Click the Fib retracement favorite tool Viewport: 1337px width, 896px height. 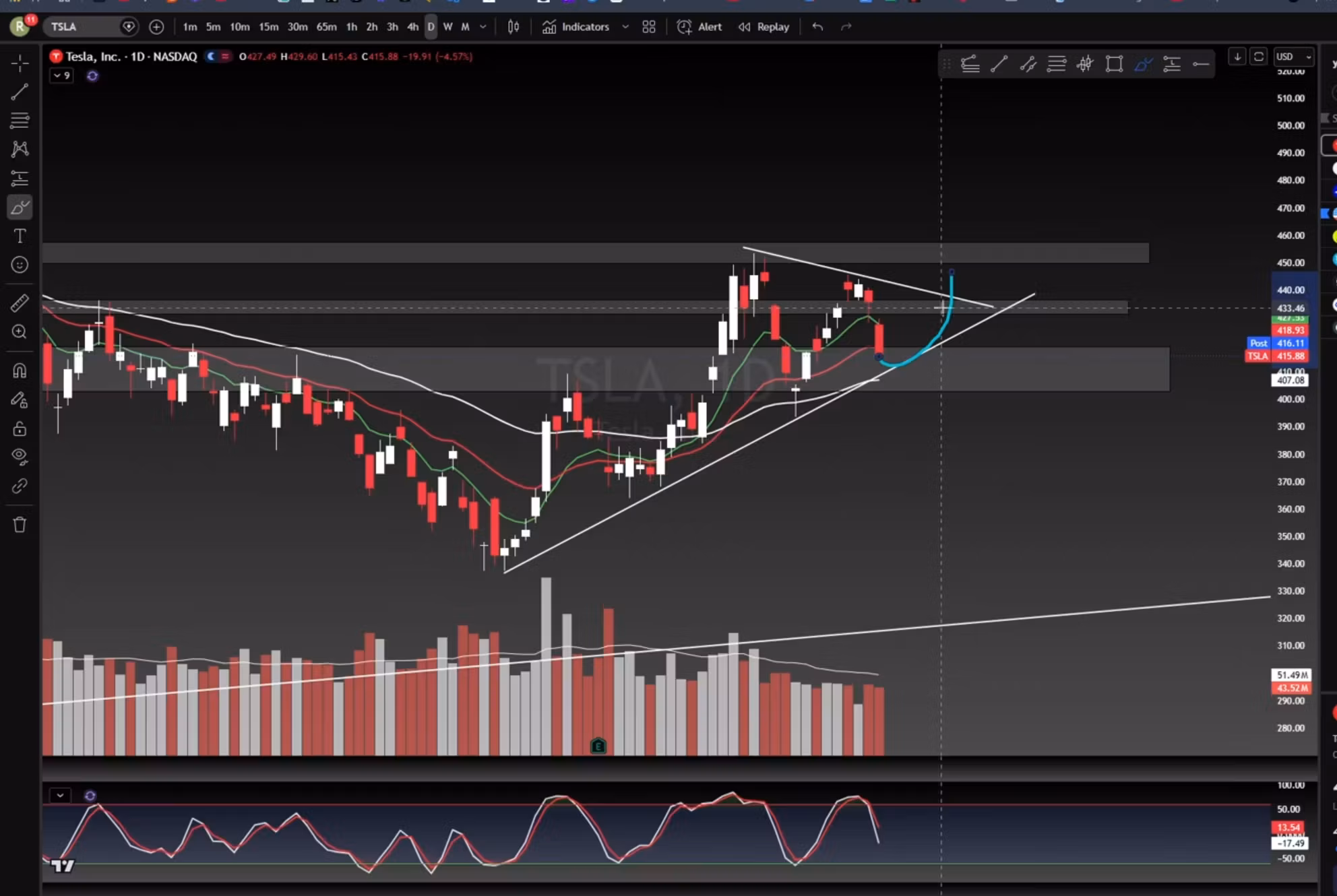(970, 64)
